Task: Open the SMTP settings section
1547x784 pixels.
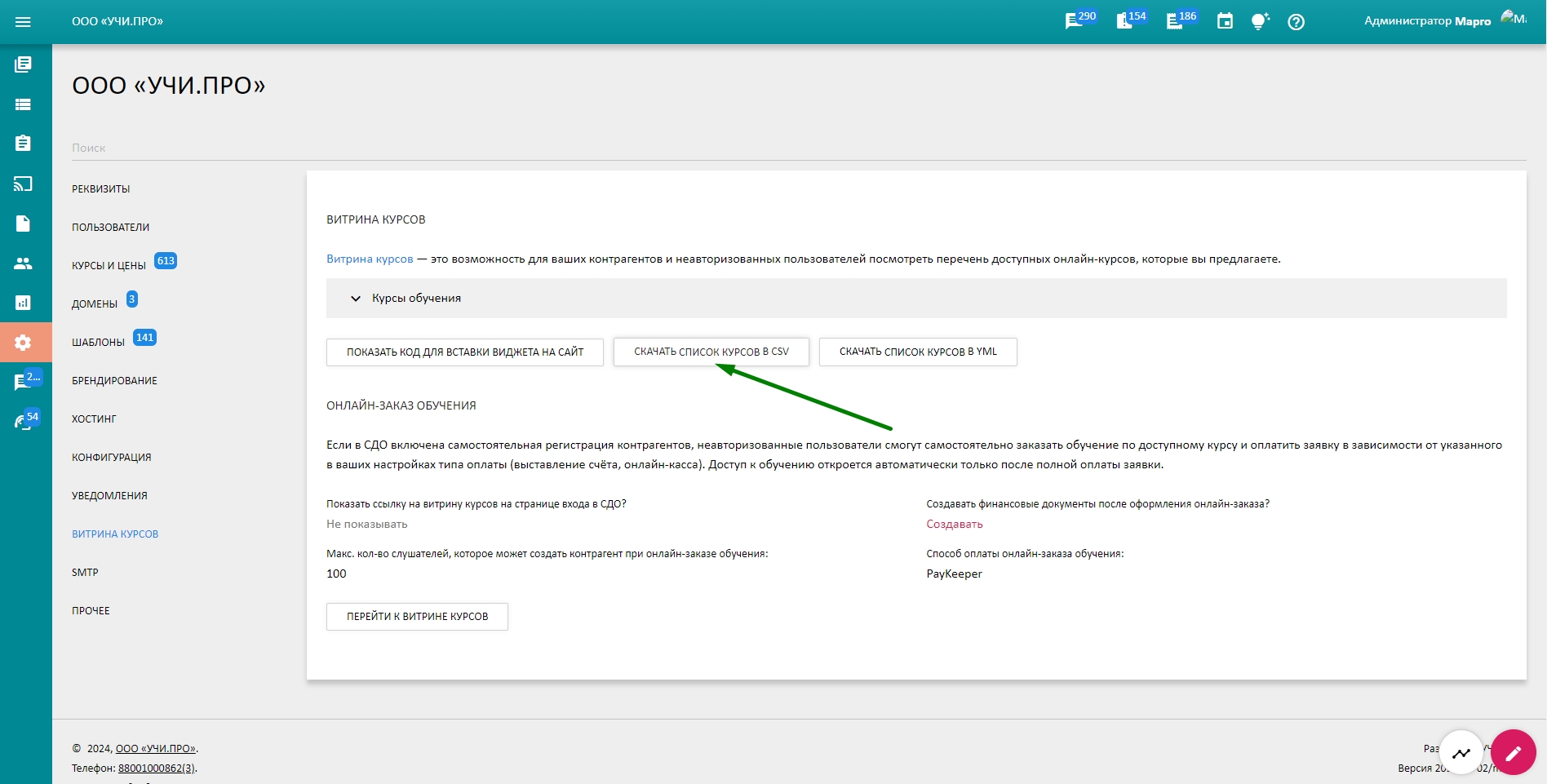Action: pyautogui.click(x=85, y=572)
